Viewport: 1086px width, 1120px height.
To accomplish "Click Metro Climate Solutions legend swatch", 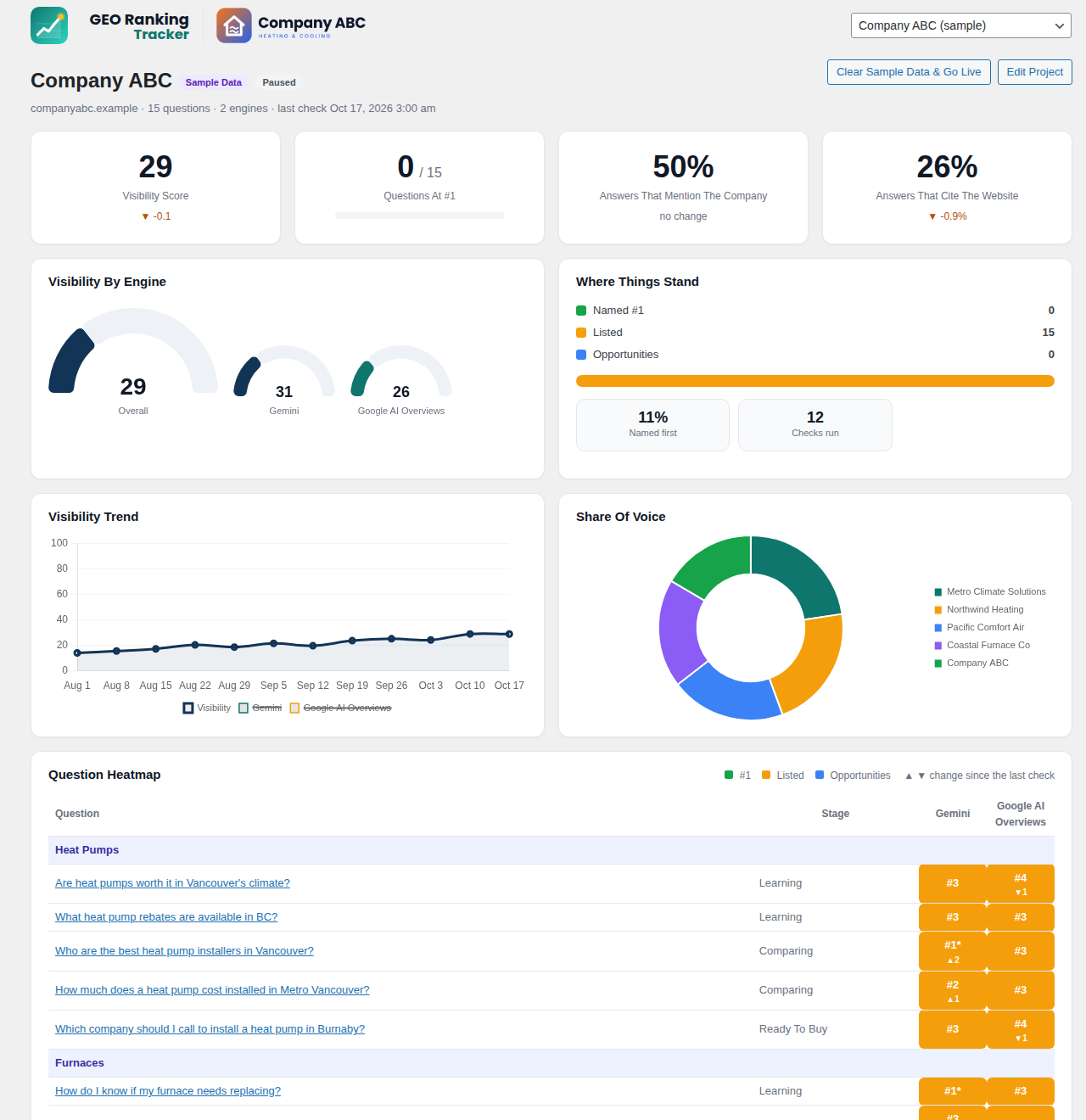I will pyautogui.click(x=938, y=592).
